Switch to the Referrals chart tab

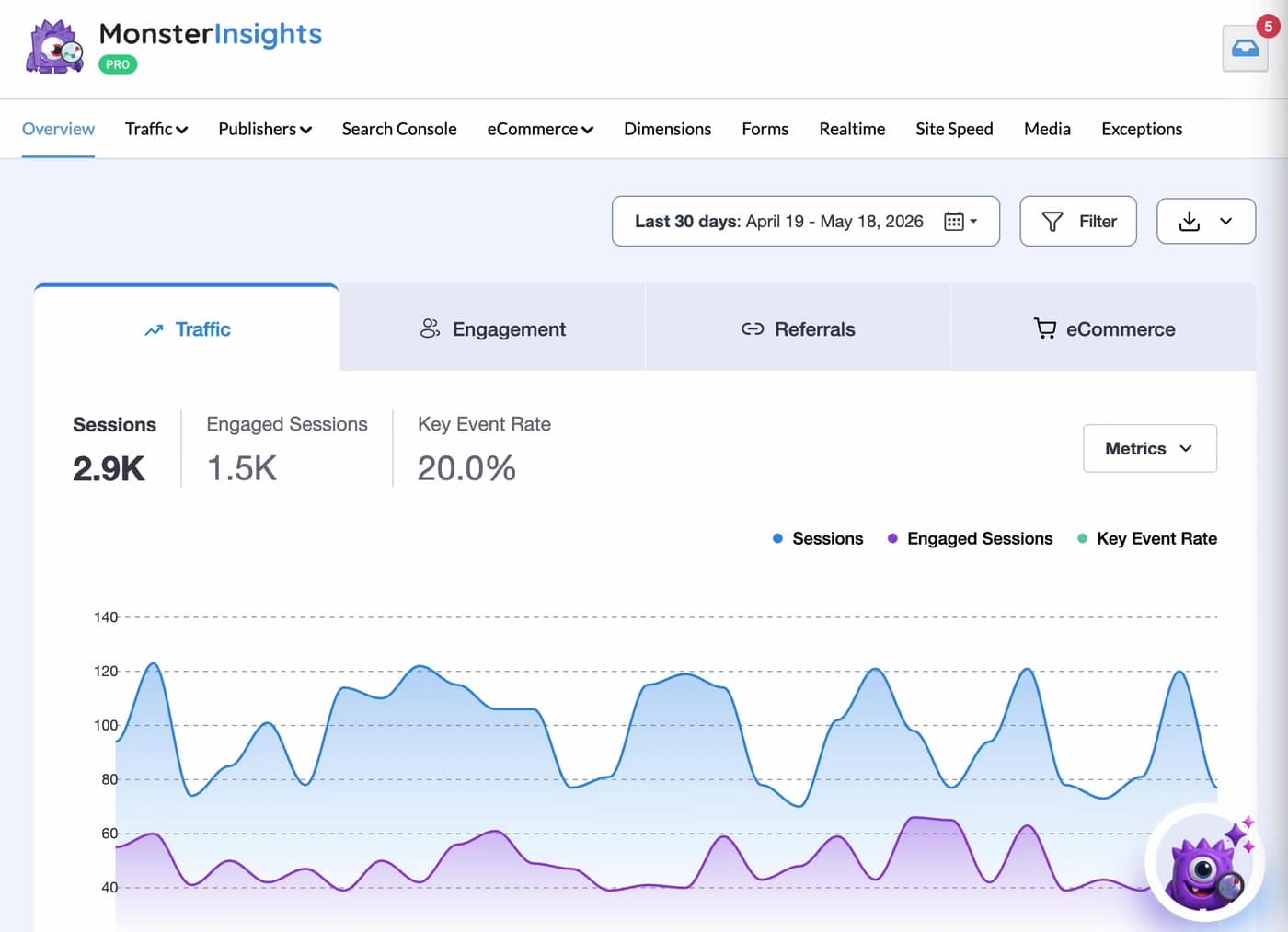point(799,328)
